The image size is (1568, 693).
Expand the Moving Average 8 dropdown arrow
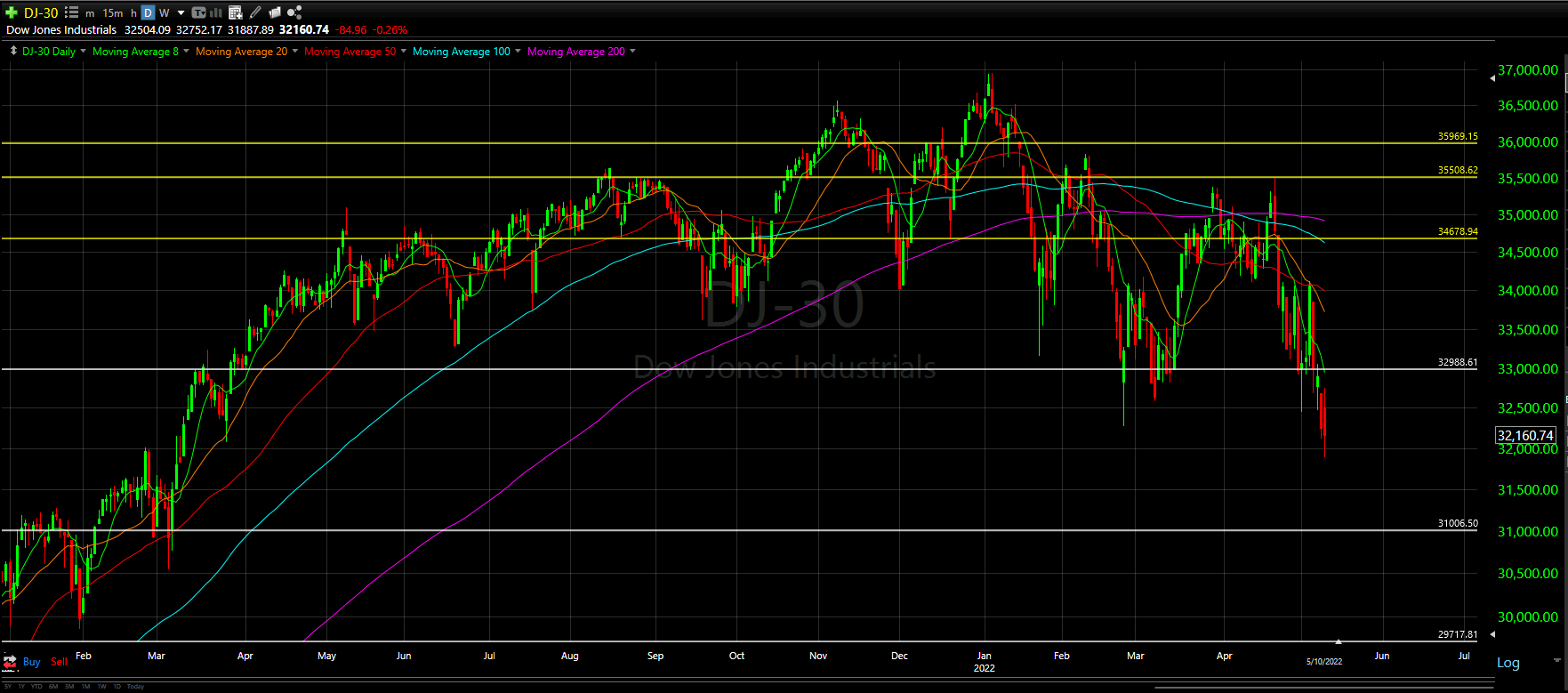[x=186, y=51]
